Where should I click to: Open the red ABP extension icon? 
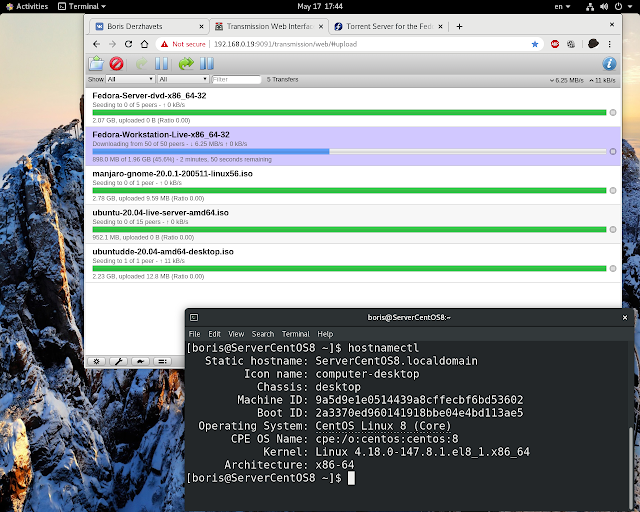(555, 44)
